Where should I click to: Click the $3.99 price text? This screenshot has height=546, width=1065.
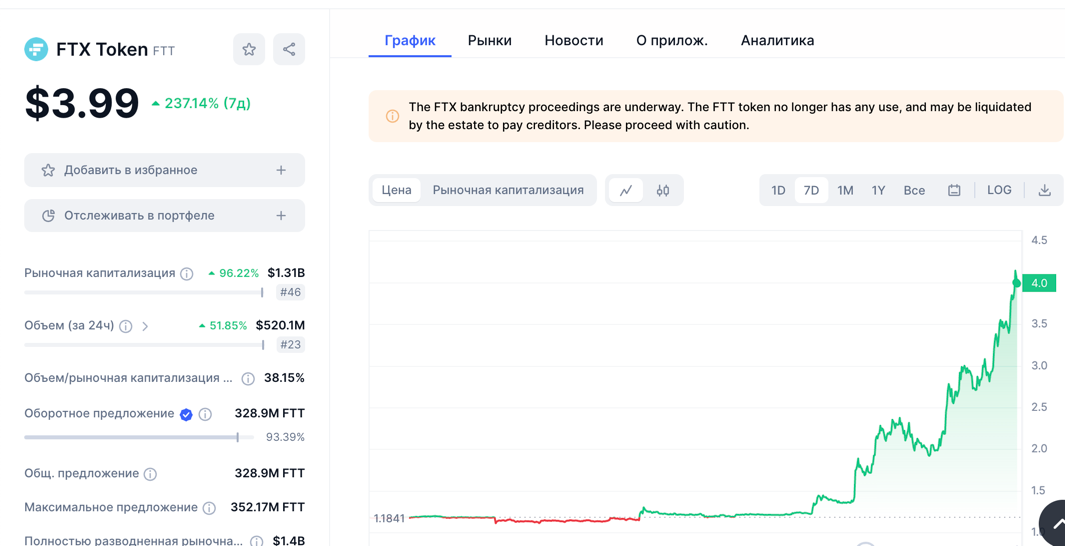pyautogui.click(x=82, y=103)
